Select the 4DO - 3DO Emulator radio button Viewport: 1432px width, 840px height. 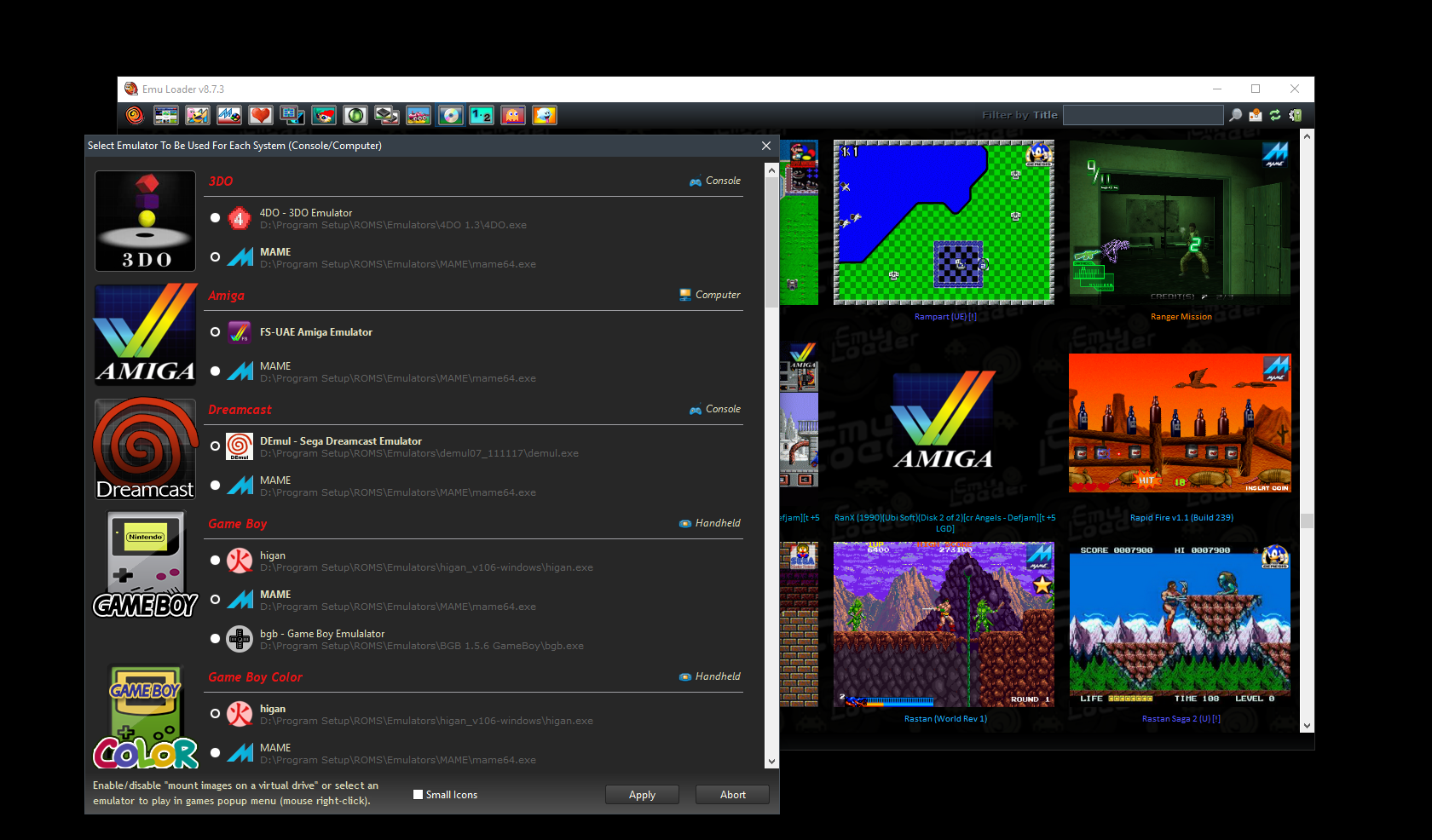tap(216, 218)
